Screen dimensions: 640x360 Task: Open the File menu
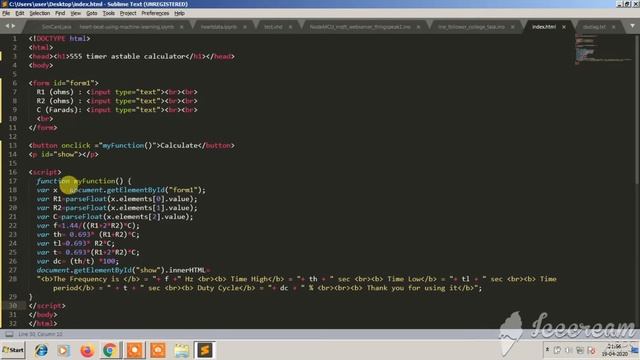point(6,13)
